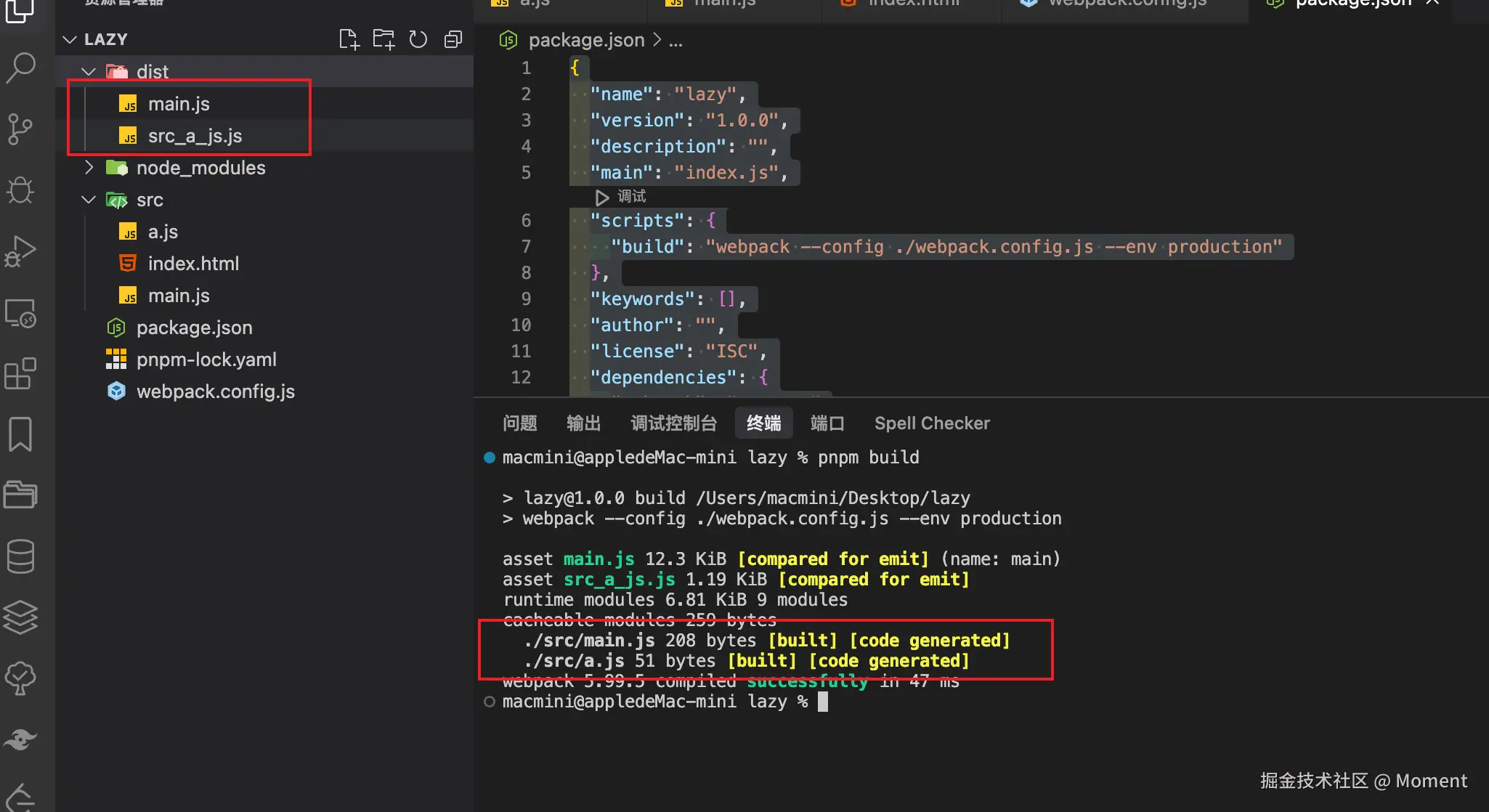Expand the node_modules folder
The image size is (1489, 812).
(x=89, y=168)
